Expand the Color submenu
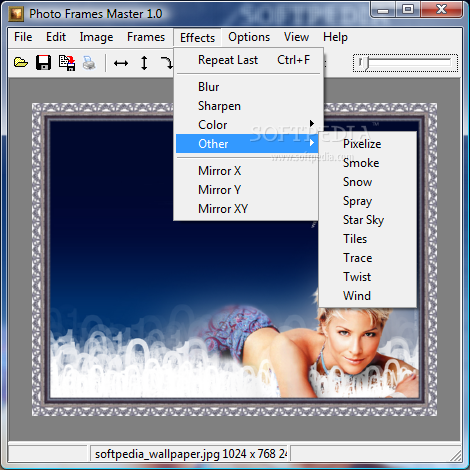 (247, 125)
